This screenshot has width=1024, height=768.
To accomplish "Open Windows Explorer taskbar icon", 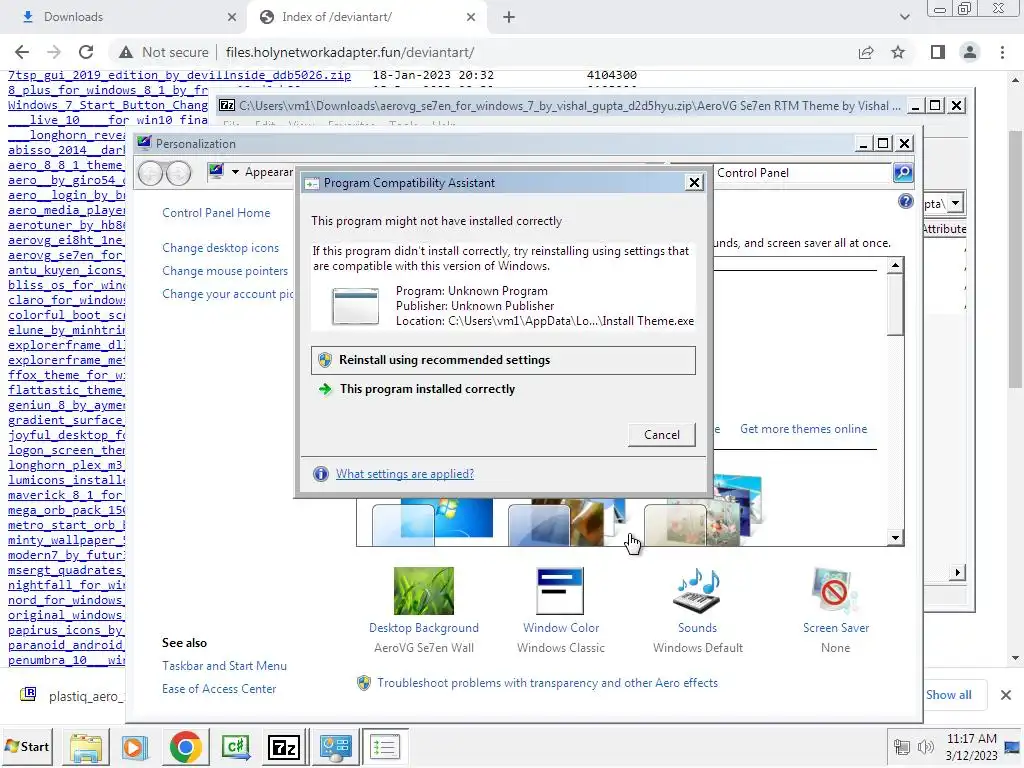I will (x=86, y=747).
